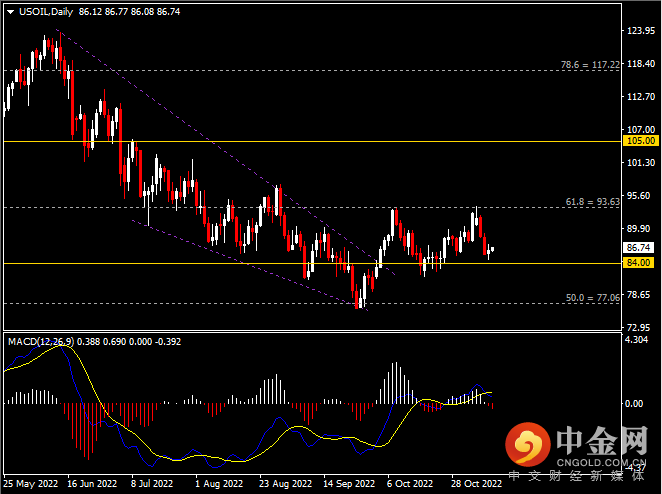This screenshot has width=662, height=494.
Task: Click the OHLC values 86.12 86.77 86.08 86.74
Action: pos(129,12)
